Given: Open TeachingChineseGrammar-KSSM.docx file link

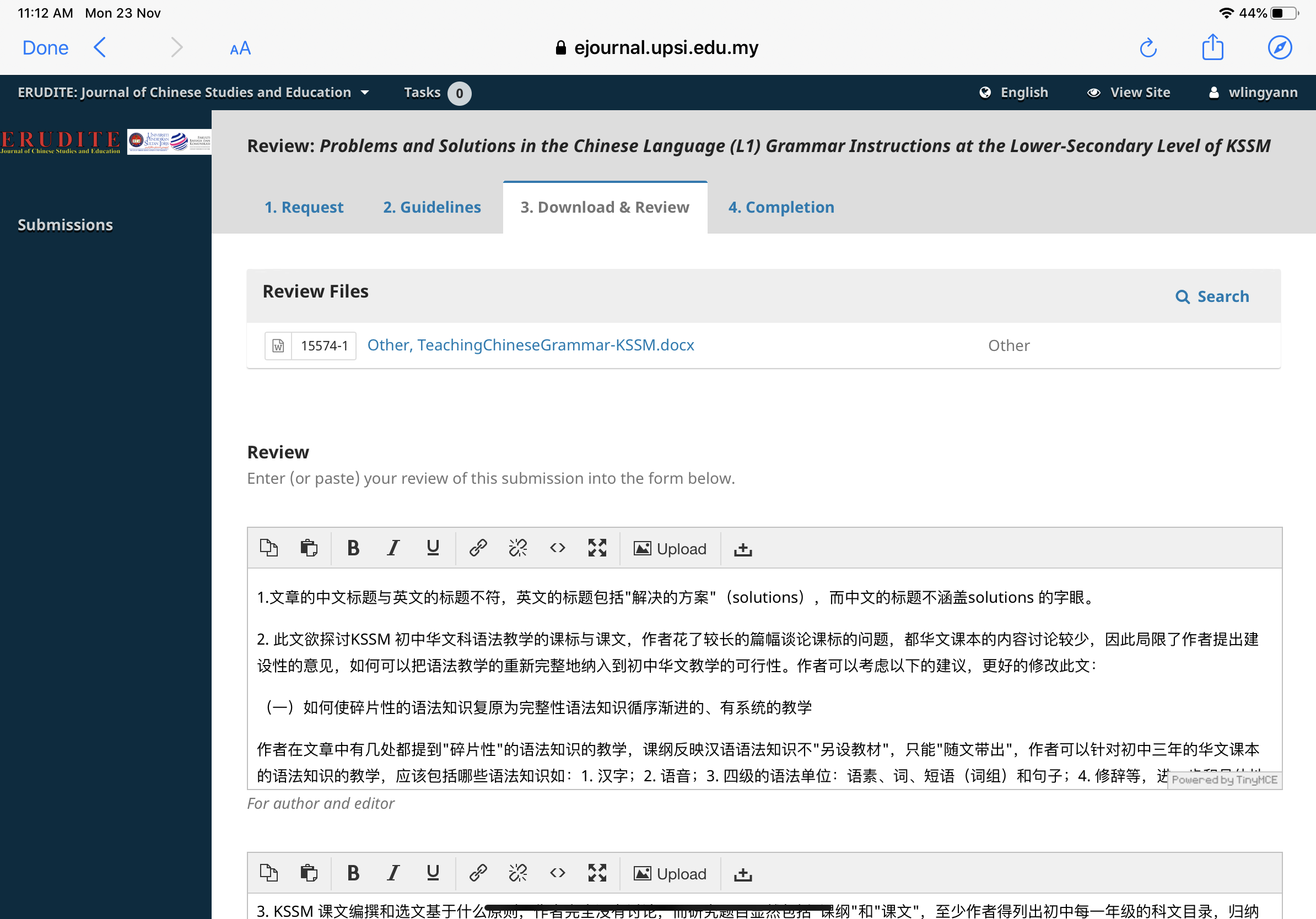Looking at the screenshot, I should pyautogui.click(x=530, y=345).
